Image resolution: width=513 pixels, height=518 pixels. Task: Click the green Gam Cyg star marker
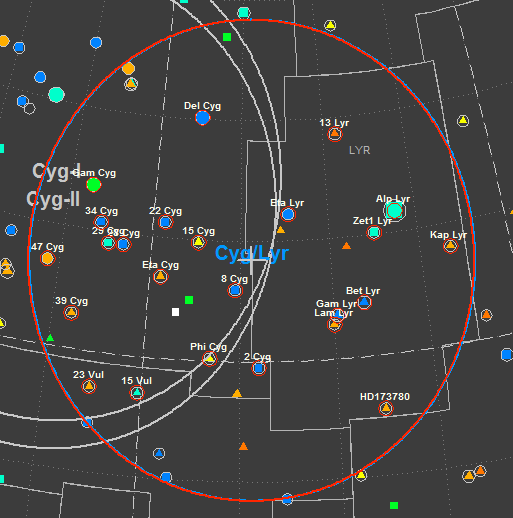(94, 185)
